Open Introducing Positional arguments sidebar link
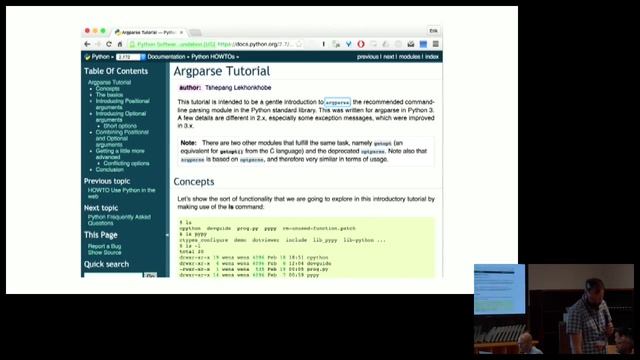The height and width of the screenshot is (360, 640). pos(122,104)
